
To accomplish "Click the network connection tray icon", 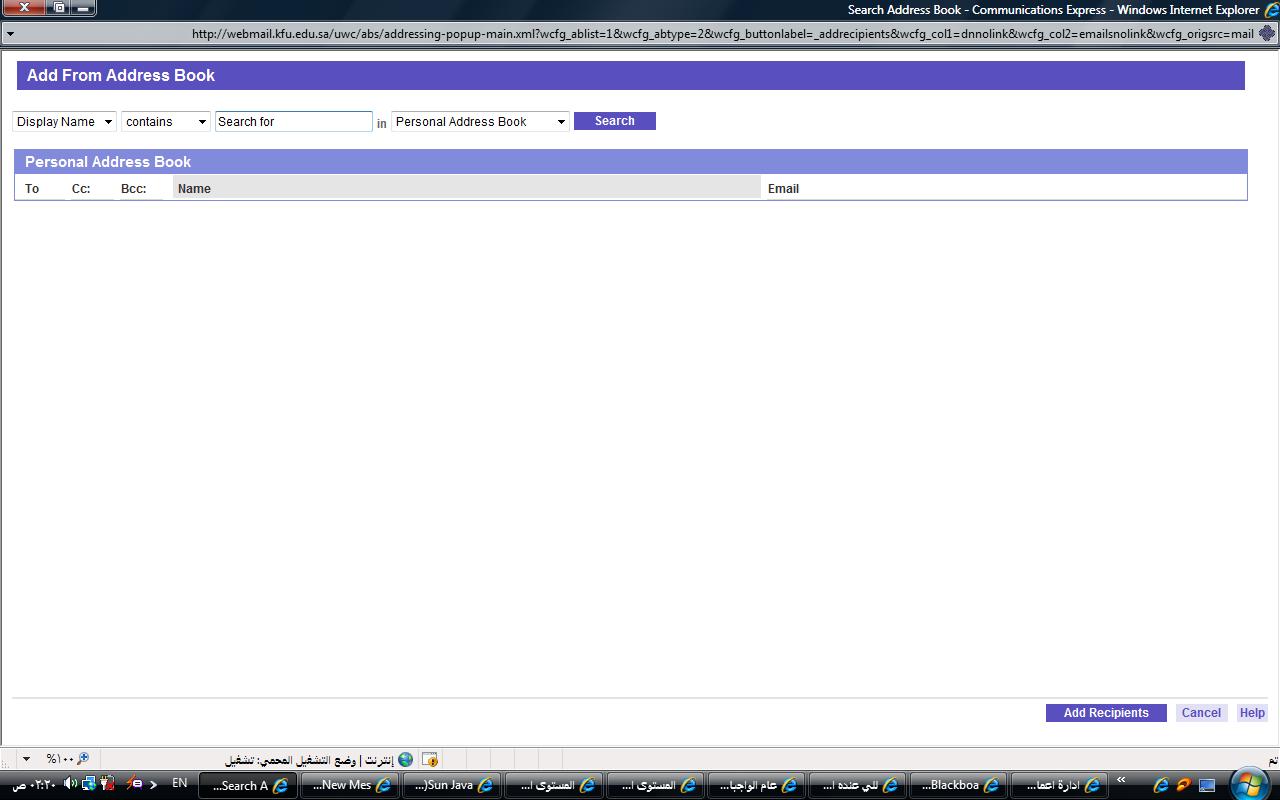I will (89, 784).
